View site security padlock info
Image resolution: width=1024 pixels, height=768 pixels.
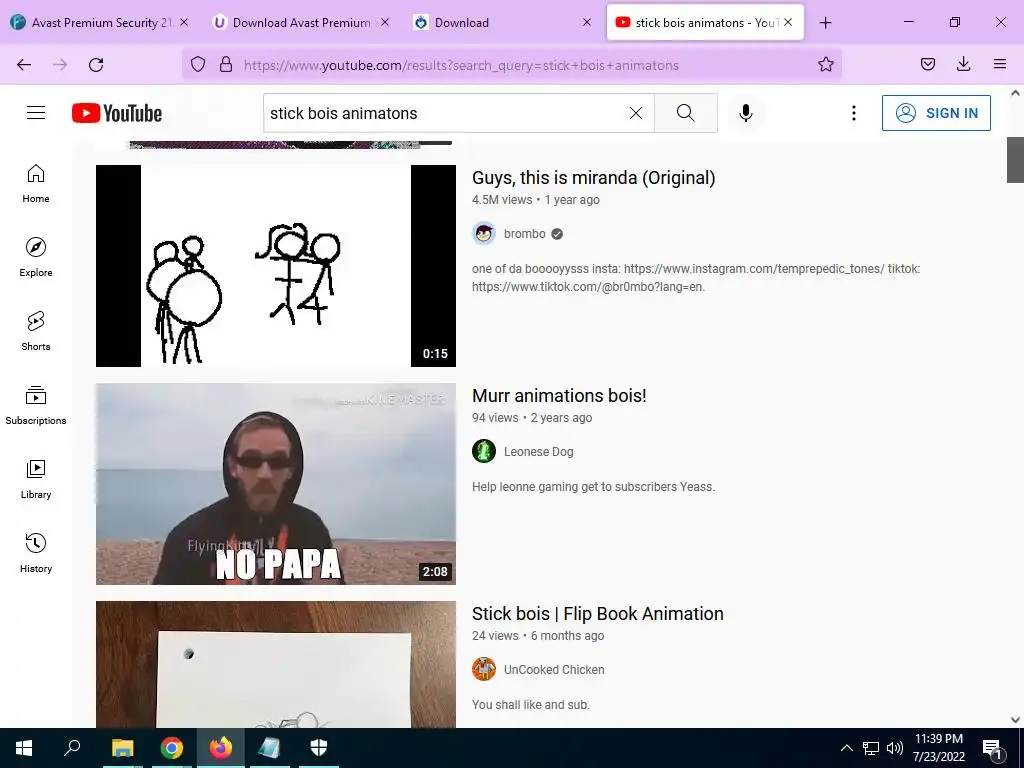226,65
